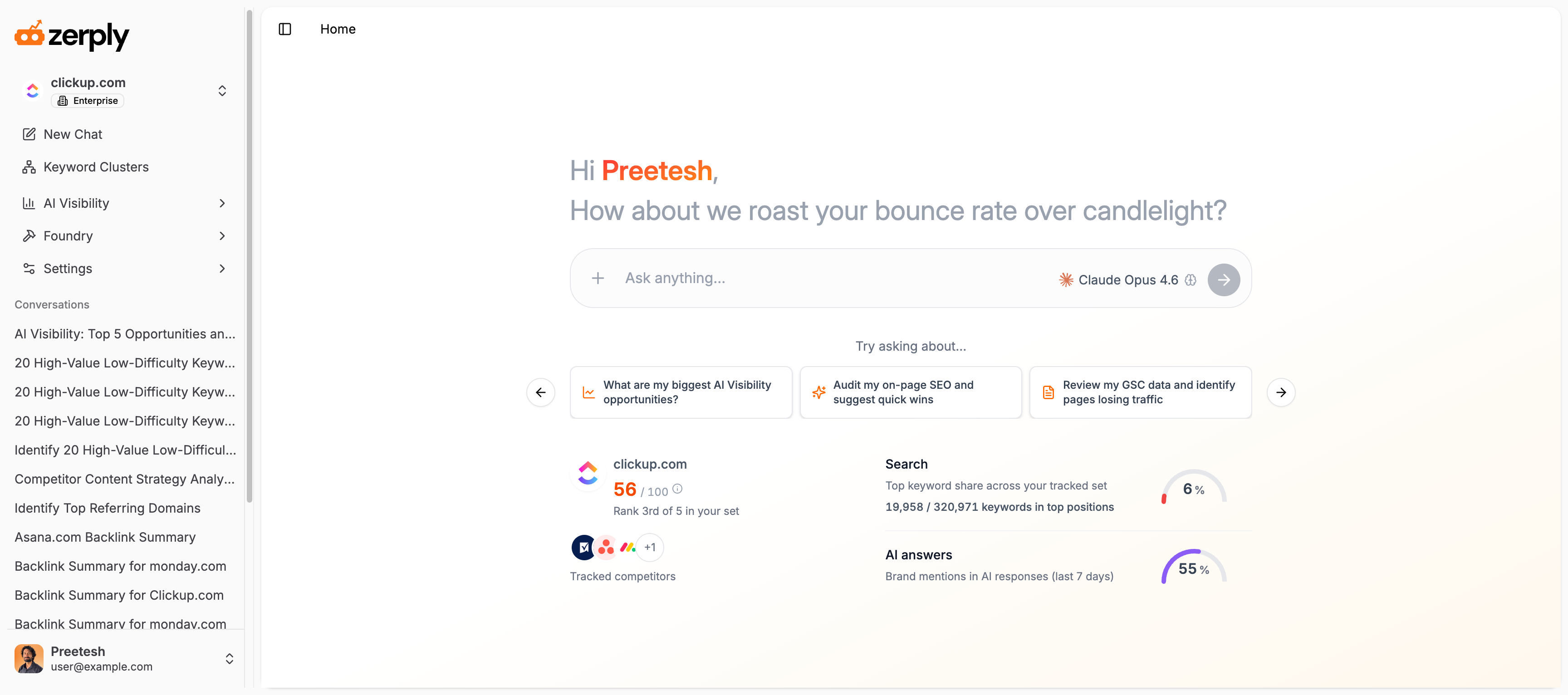Show previous suggestions with left arrow

click(x=540, y=392)
